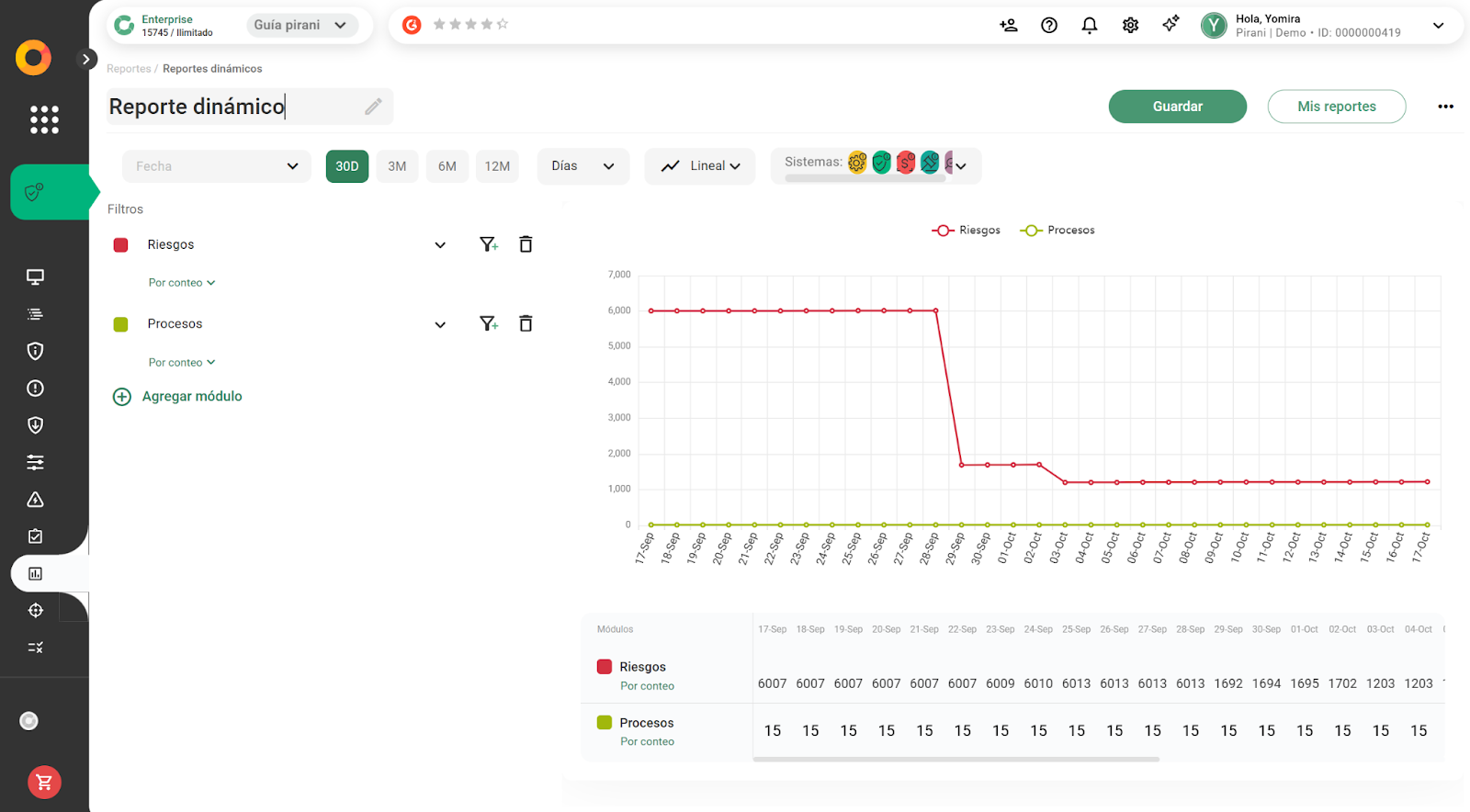Screen dimensions: 1470x812
Task: Click the help question mark icon
Action: click(x=1048, y=26)
